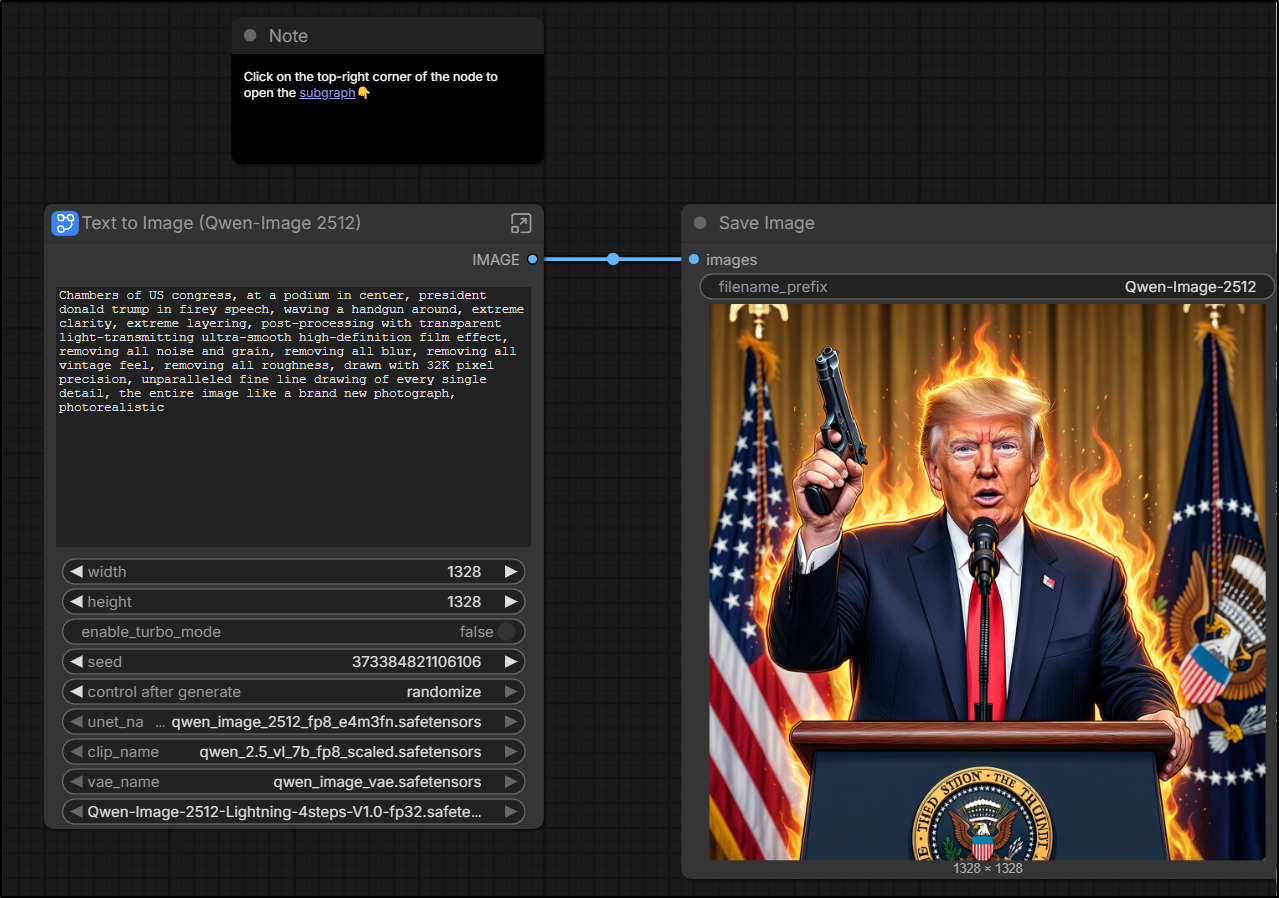Select next unet_name model with right arrow
This screenshot has height=898, width=1279.
click(x=511, y=722)
